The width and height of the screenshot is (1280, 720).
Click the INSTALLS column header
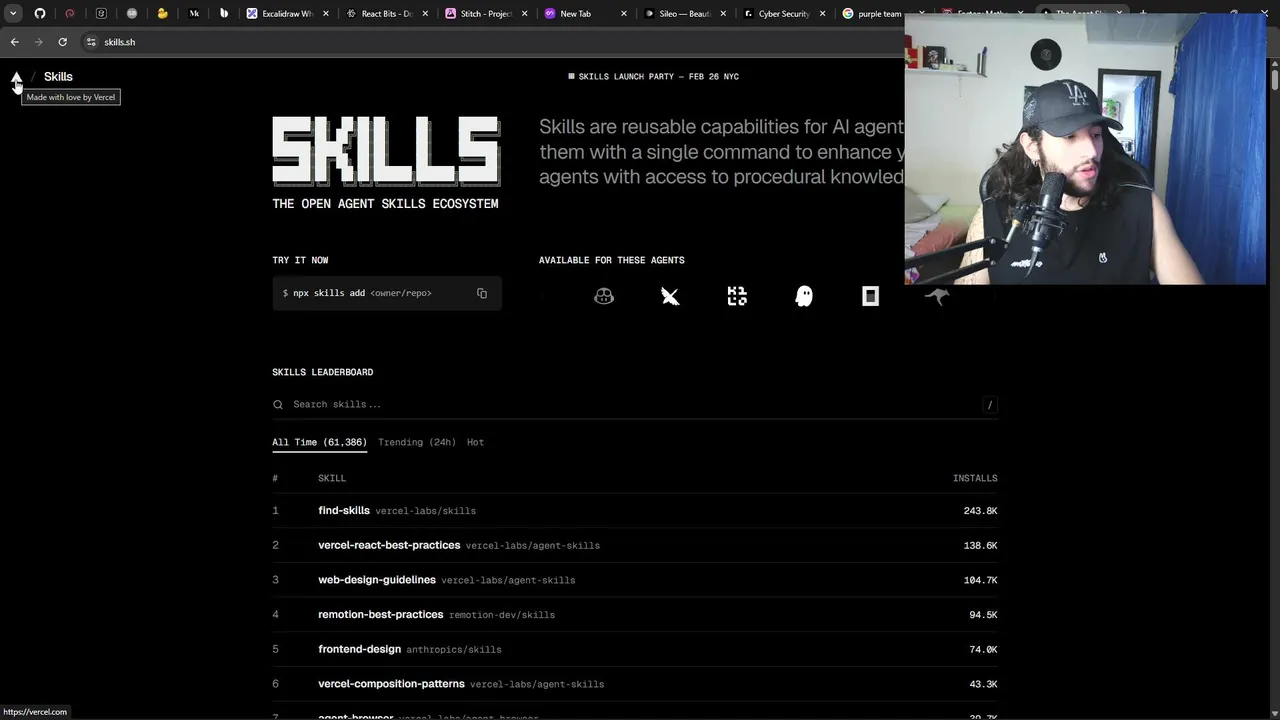[x=975, y=478]
